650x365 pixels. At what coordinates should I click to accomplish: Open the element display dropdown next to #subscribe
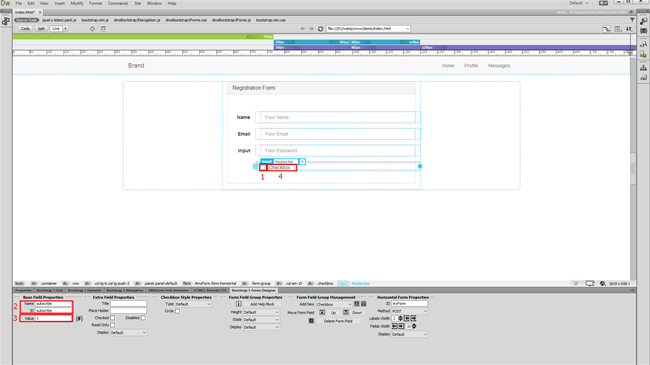pyautogui.click(x=302, y=162)
